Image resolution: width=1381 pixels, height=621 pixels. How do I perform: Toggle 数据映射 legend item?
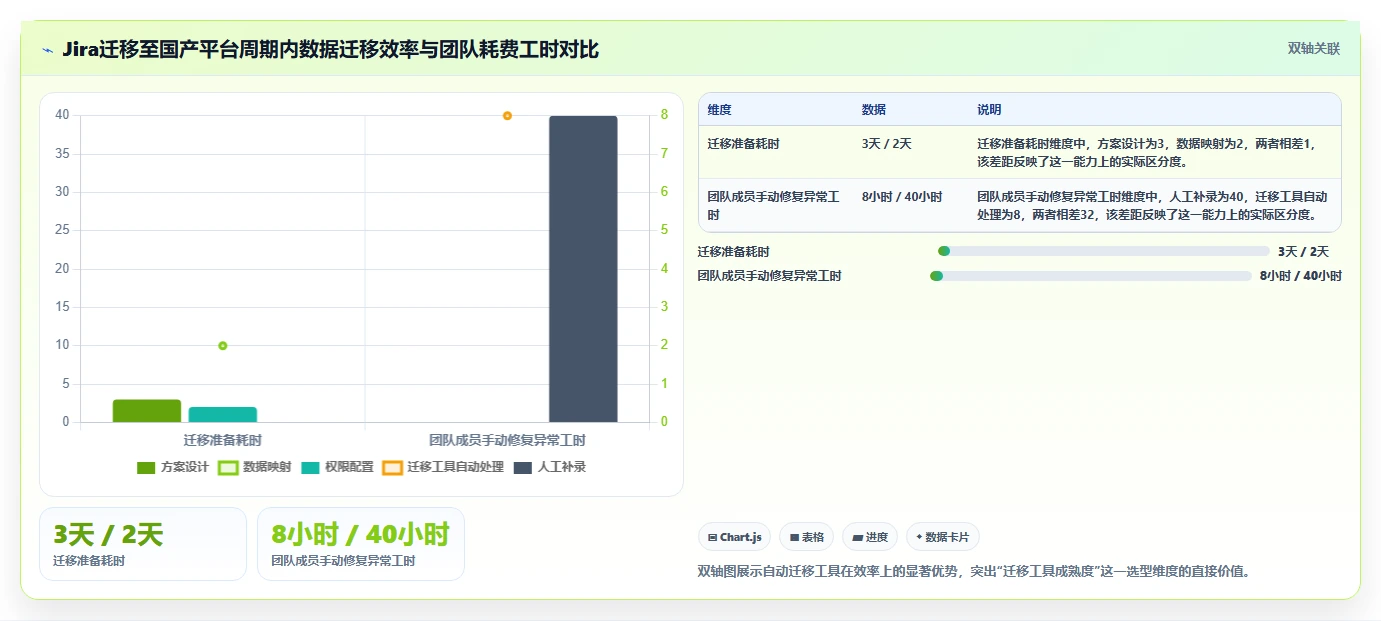(x=255, y=467)
